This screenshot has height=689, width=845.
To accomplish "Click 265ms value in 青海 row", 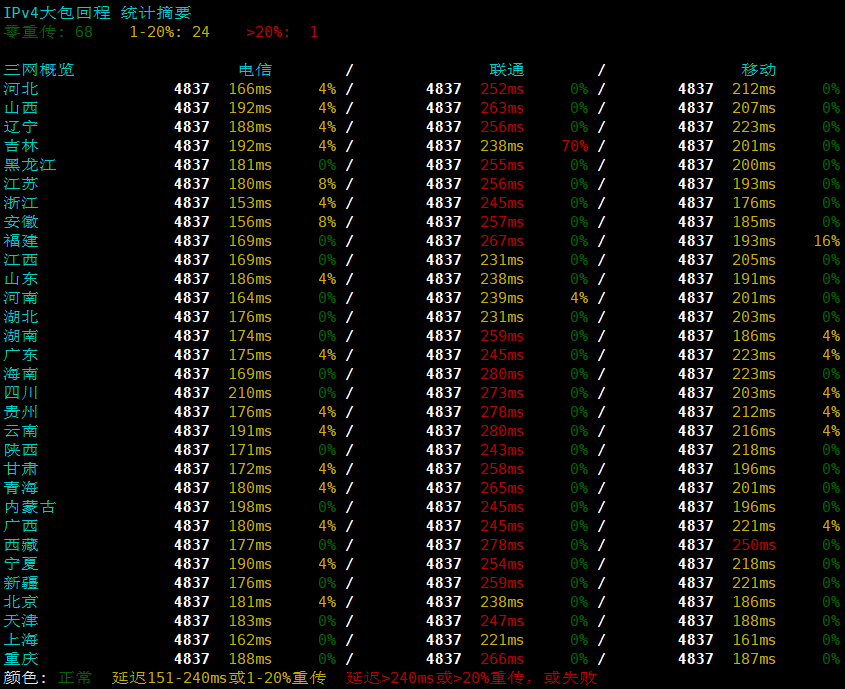I will [x=502, y=488].
